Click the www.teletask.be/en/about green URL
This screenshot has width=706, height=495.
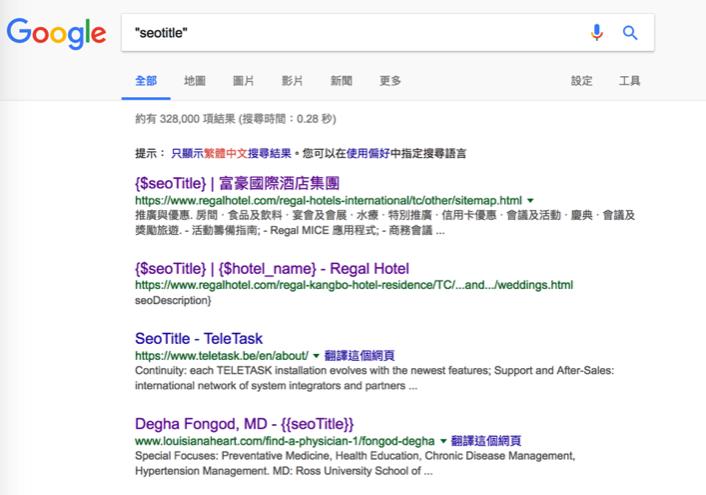click(x=222, y=356)
